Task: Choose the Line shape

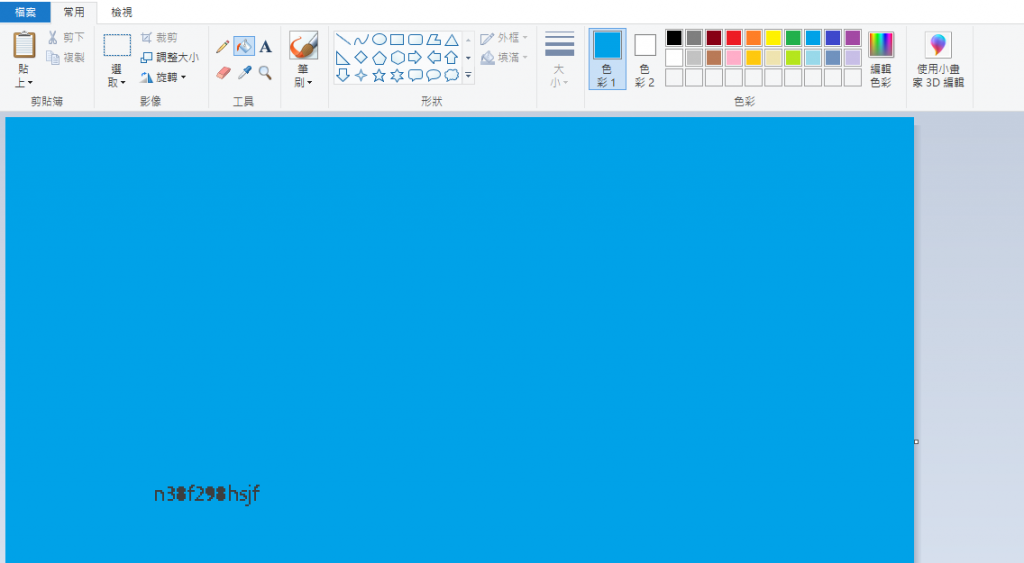Action: 343,40
